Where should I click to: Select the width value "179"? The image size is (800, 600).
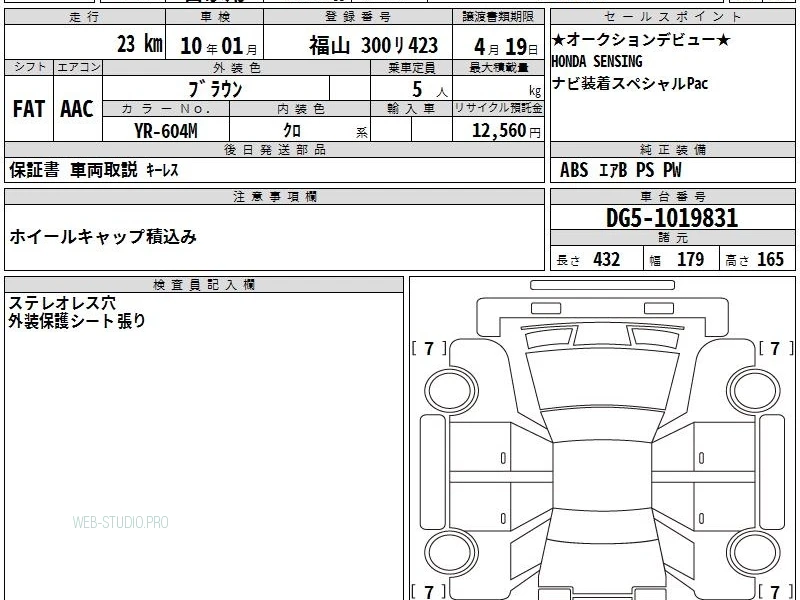tap(690, 259)
